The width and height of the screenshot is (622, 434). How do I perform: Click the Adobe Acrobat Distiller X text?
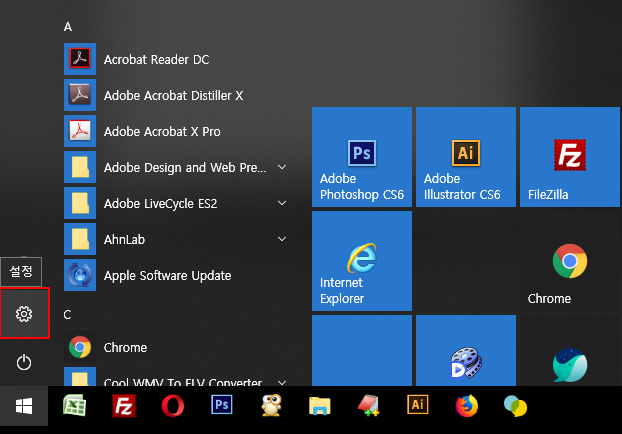pyautogui.click(x=173, y=96)
